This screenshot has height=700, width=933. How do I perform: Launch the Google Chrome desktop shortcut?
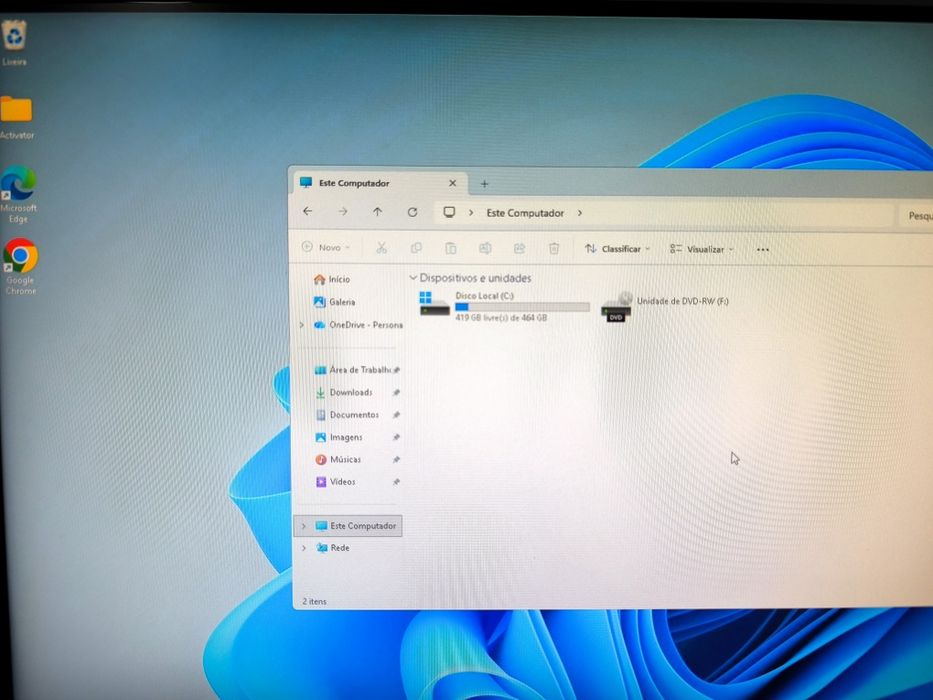coord(20,267)
